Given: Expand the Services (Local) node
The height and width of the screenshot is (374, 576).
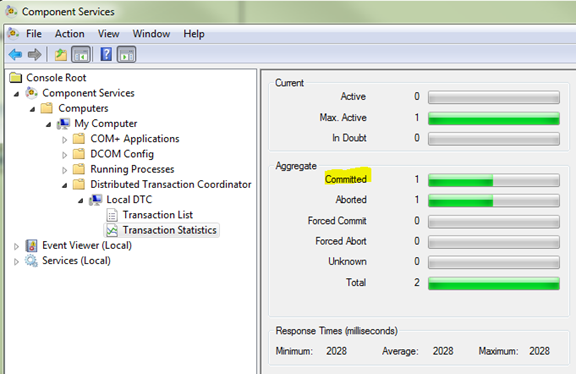Looking at the screenshot, I should tap(16, 262).
